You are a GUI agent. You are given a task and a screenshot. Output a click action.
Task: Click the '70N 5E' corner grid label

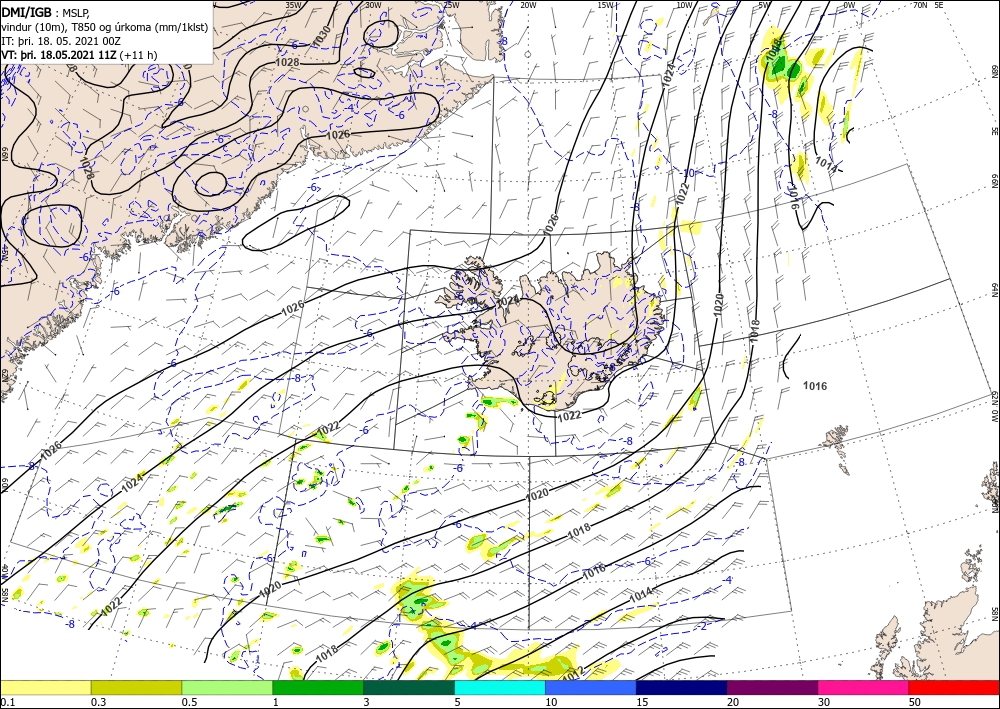928,5
